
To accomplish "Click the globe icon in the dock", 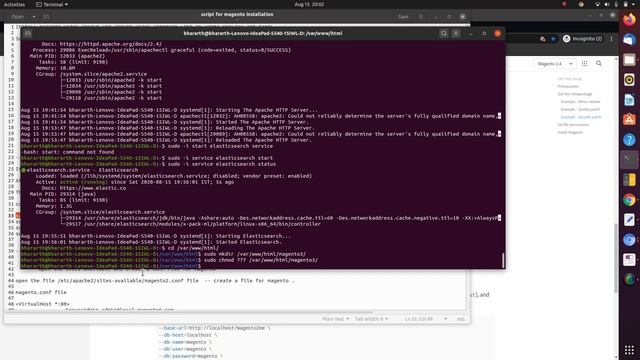I will pyautogui.click(x=629, y=280).
